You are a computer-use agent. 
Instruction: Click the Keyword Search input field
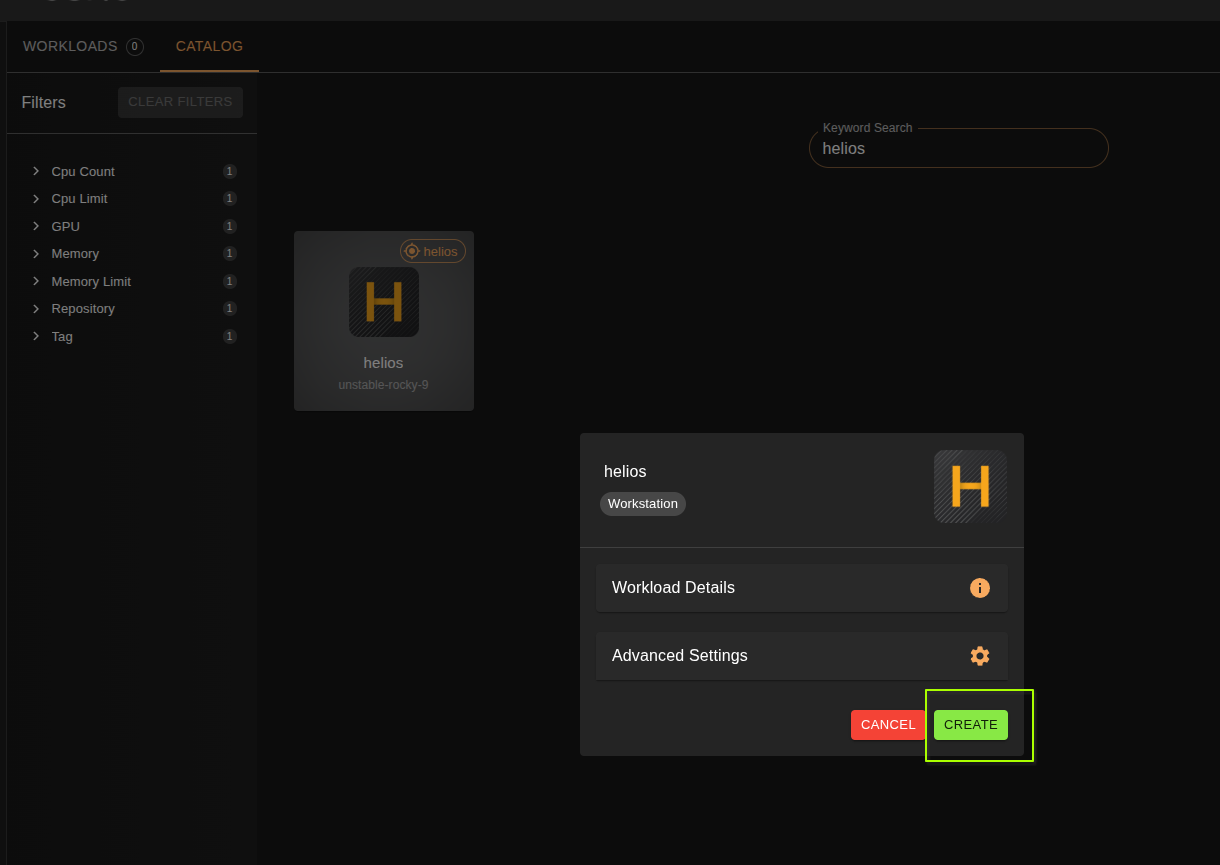pyautogui.click(x=958, y=148)
